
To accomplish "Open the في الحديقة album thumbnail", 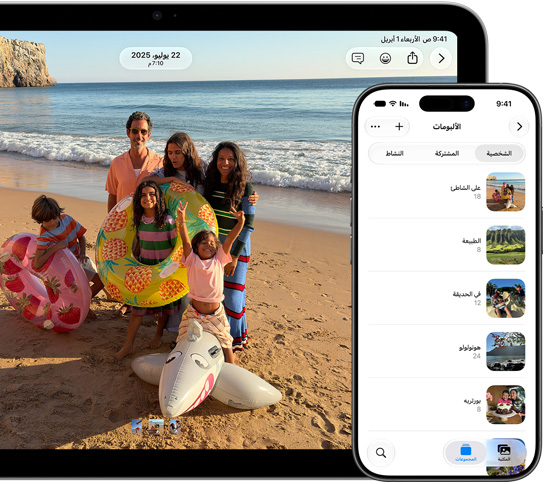I will coord(505,298).
